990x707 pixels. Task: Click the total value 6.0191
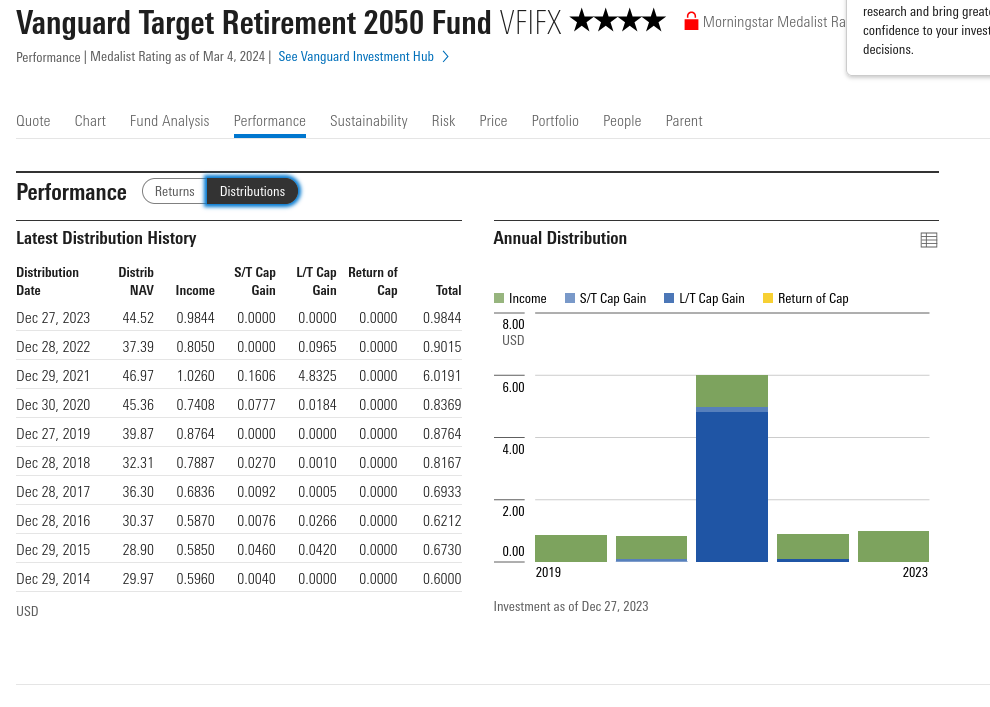click(442, 376)
